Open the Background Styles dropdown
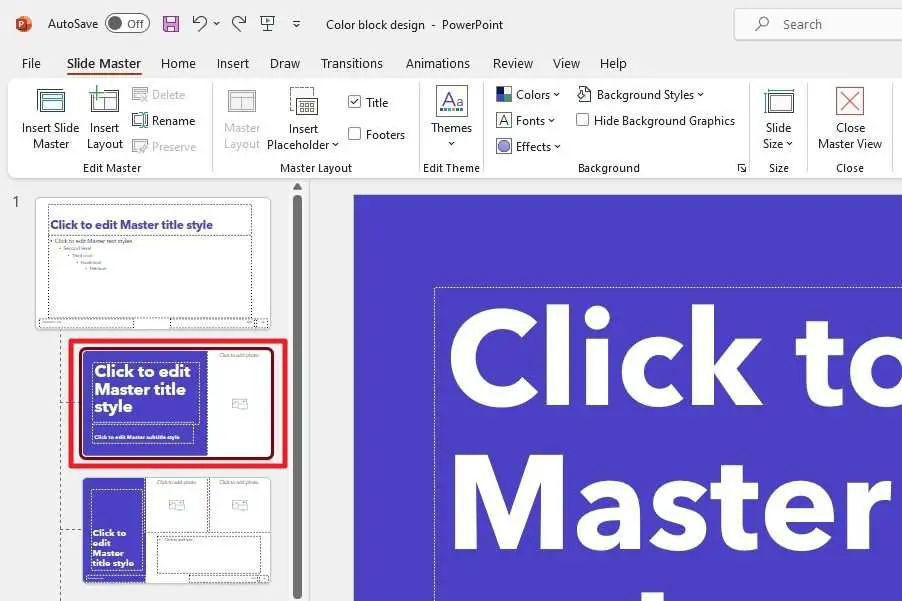This screenshot has height=601, width=902. pyautogui.click(x=640, y=94)
